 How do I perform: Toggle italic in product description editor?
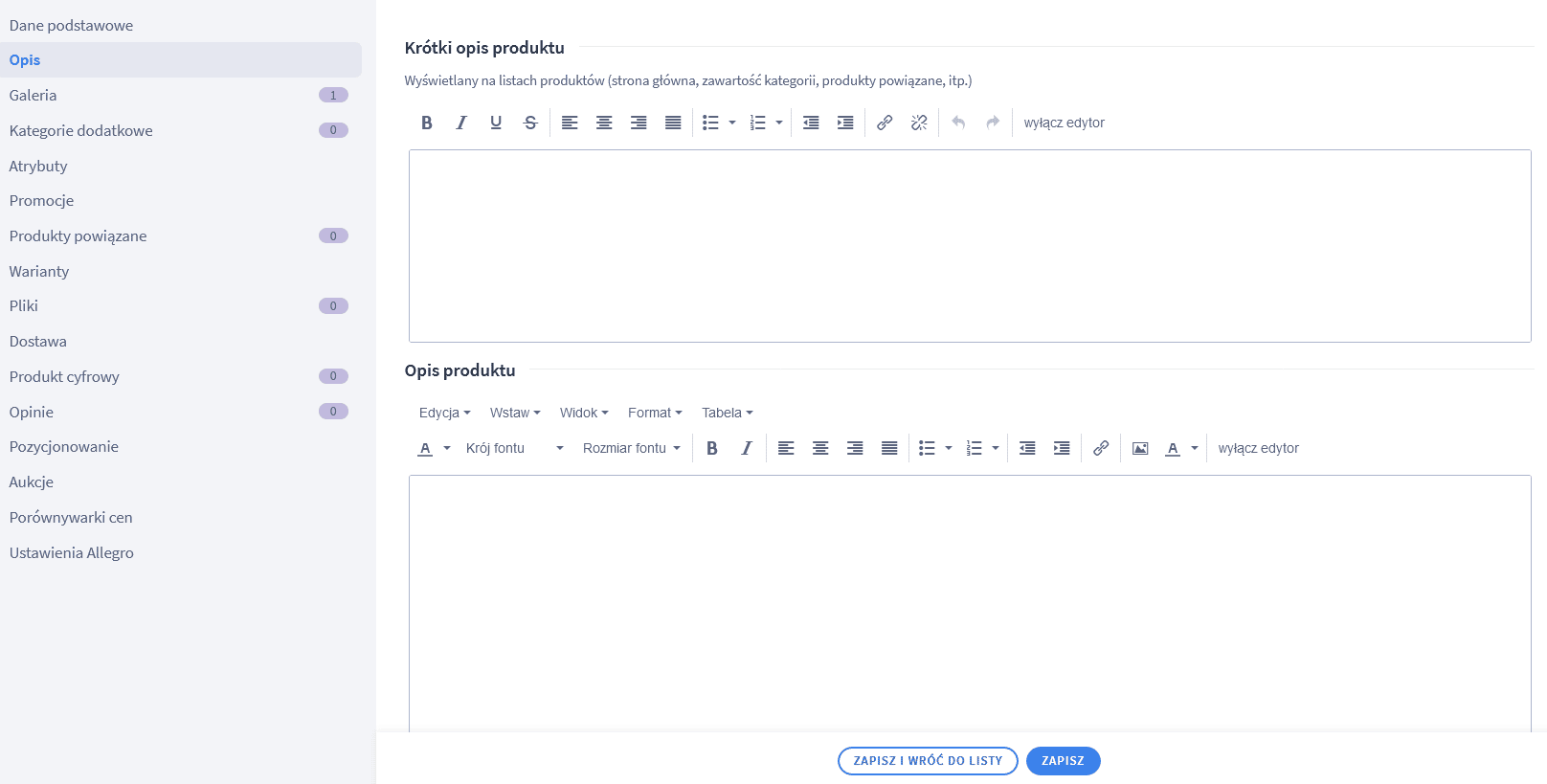(x=747, y=448)
